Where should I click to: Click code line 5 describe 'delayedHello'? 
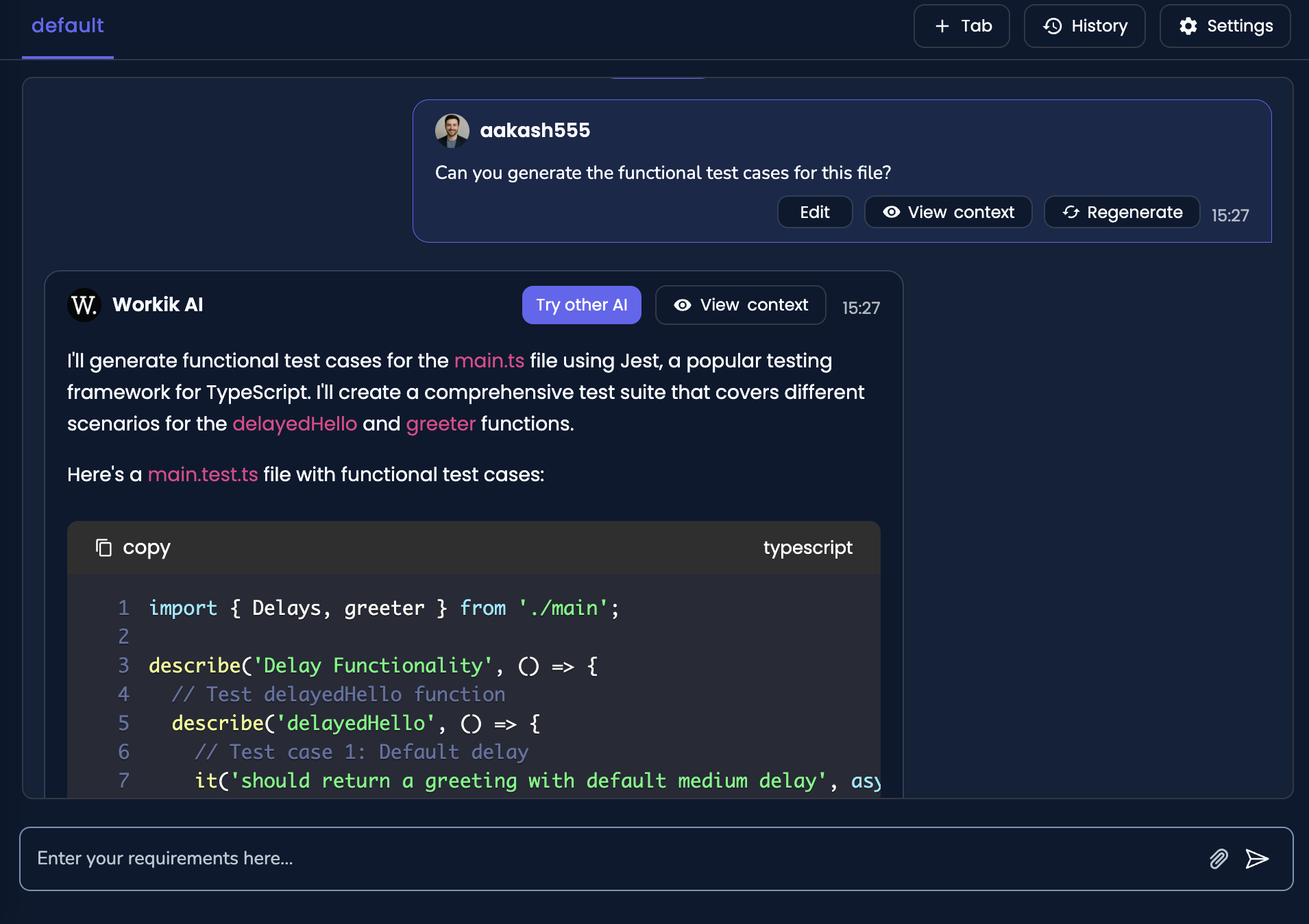click(x=356, y=723)
